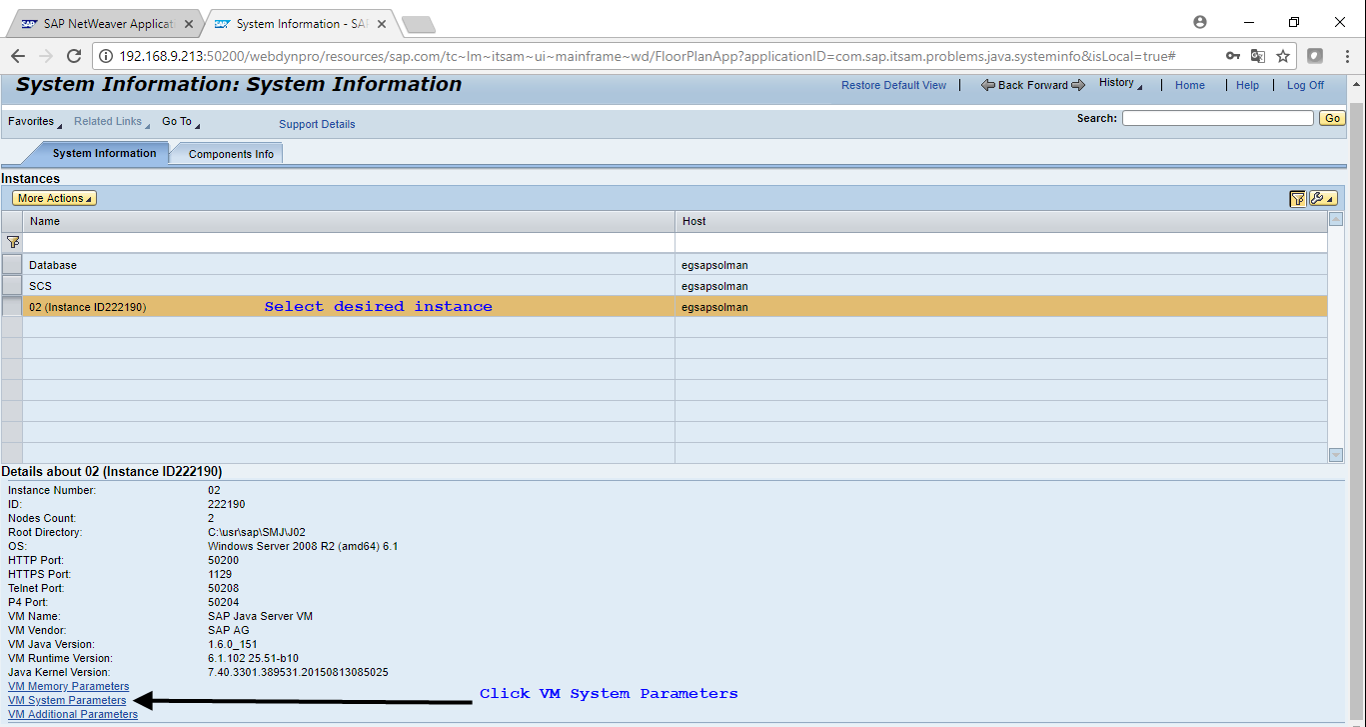1366x727 pixels.
Task: Reload the page with refresh icon
Action: tap(74, 56)
